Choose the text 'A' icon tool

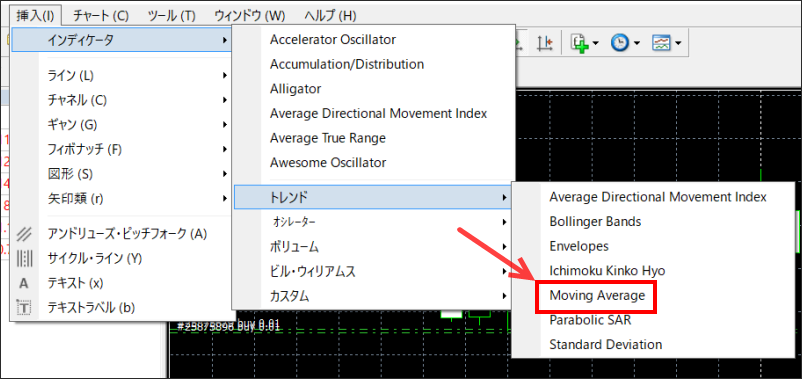(x=24, y=283)
